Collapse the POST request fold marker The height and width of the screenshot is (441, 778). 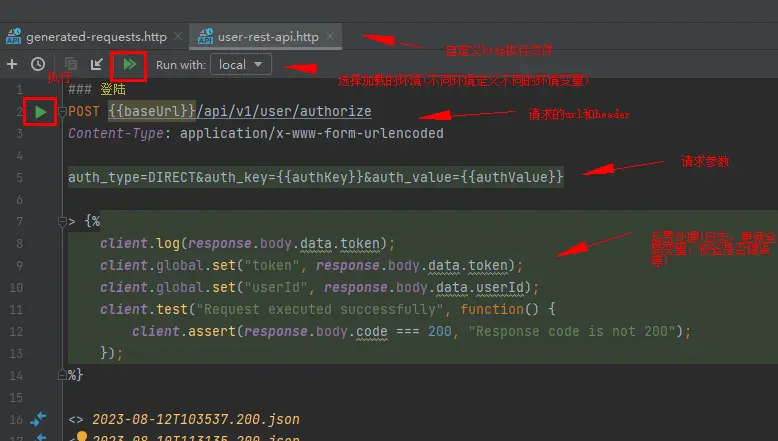pos(62,112)
